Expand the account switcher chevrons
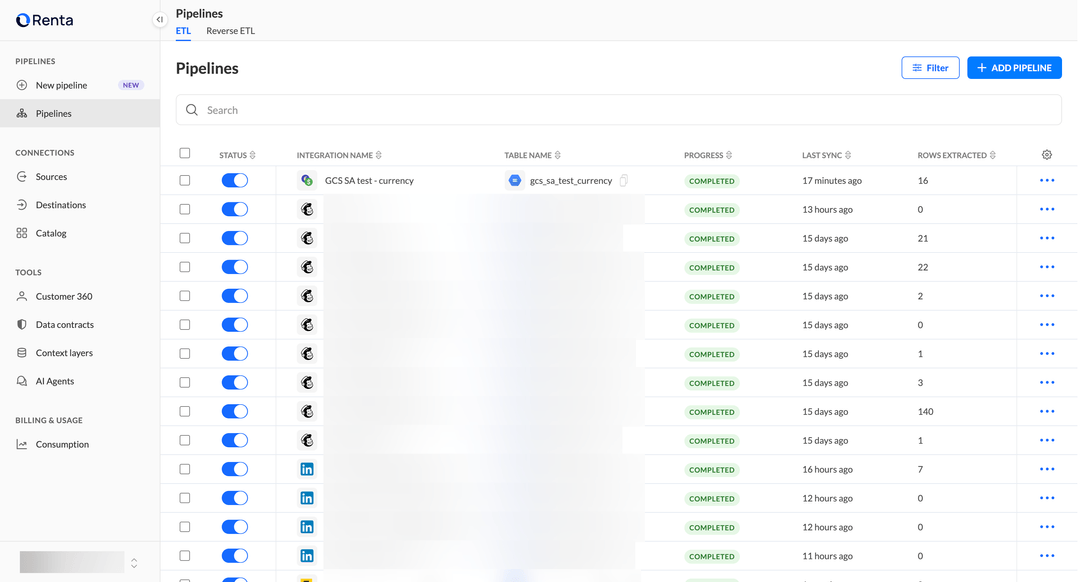The width and height of the screenshot is (1080, 582). pos(134,563)
